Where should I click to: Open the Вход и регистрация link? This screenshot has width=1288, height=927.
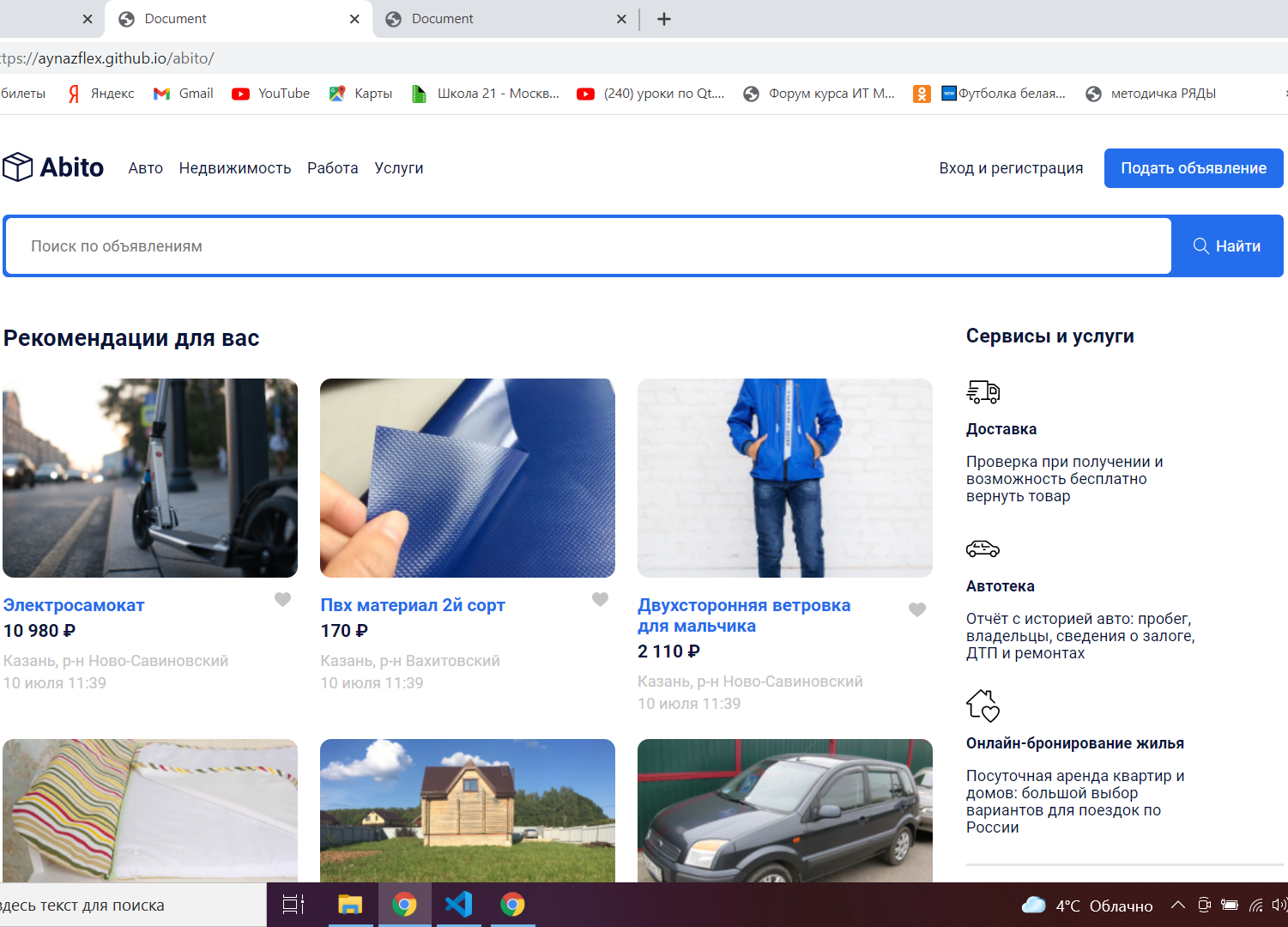1011,168
